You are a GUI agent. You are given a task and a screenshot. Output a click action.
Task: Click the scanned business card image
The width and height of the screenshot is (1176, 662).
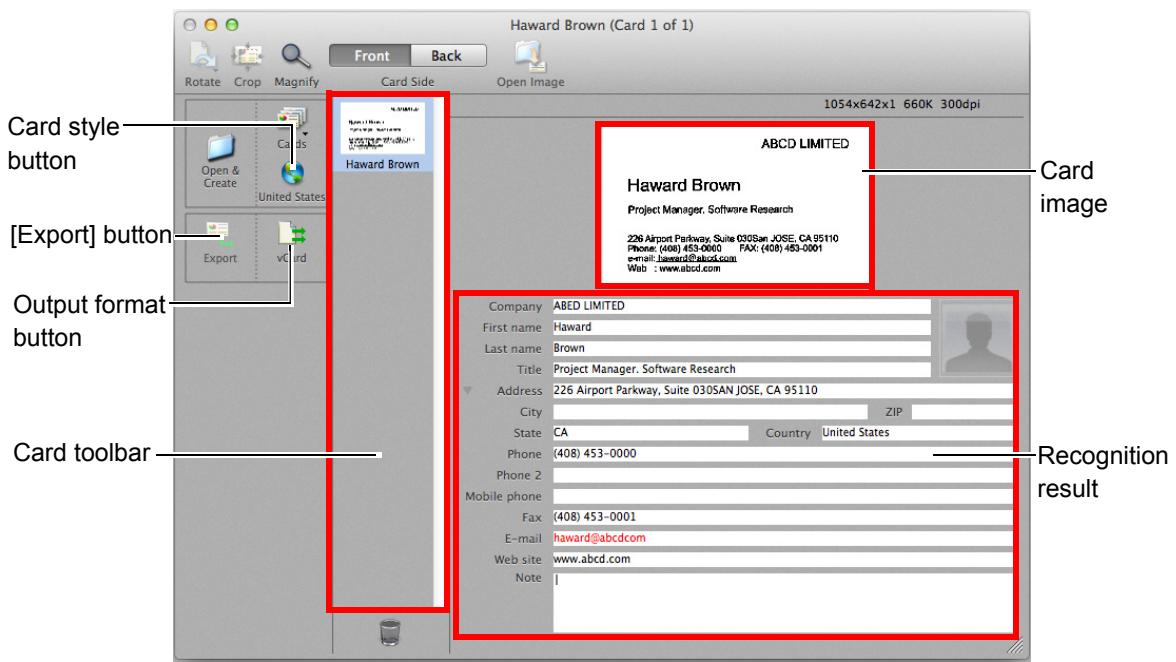(x=735, y=205)
